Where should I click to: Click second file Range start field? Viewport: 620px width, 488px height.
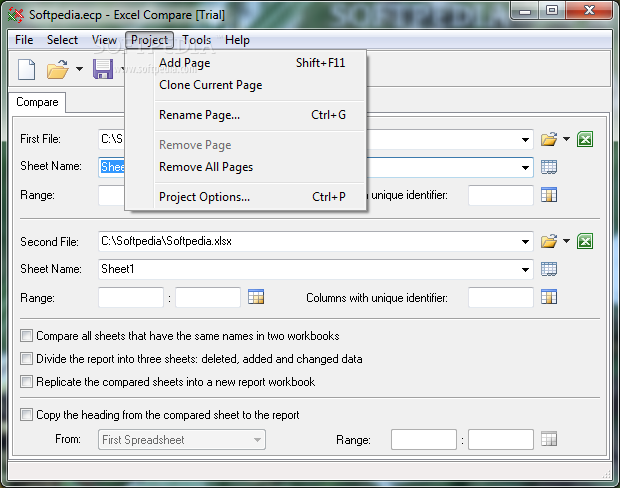pyautogui.click(x=131, y=297)
